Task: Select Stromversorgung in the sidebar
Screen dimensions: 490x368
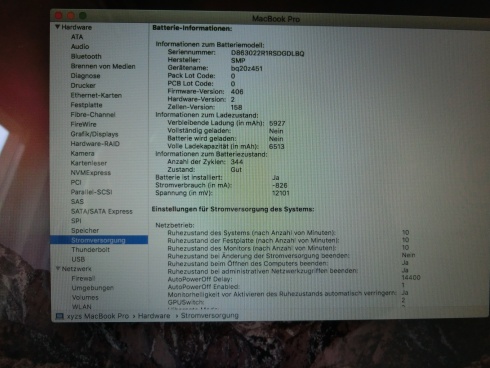Action: click(98, 240)
